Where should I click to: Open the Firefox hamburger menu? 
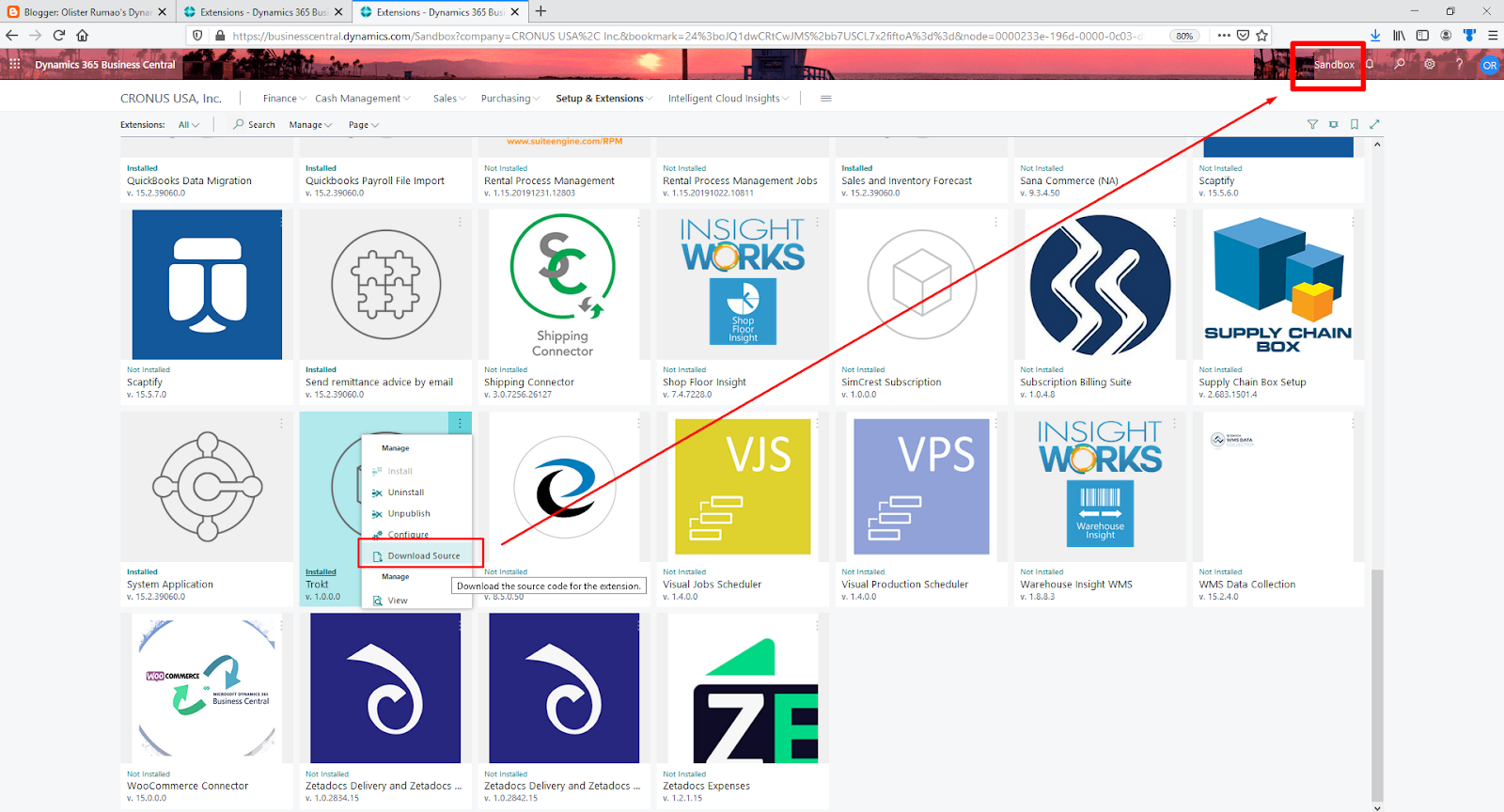[1493, 36]
